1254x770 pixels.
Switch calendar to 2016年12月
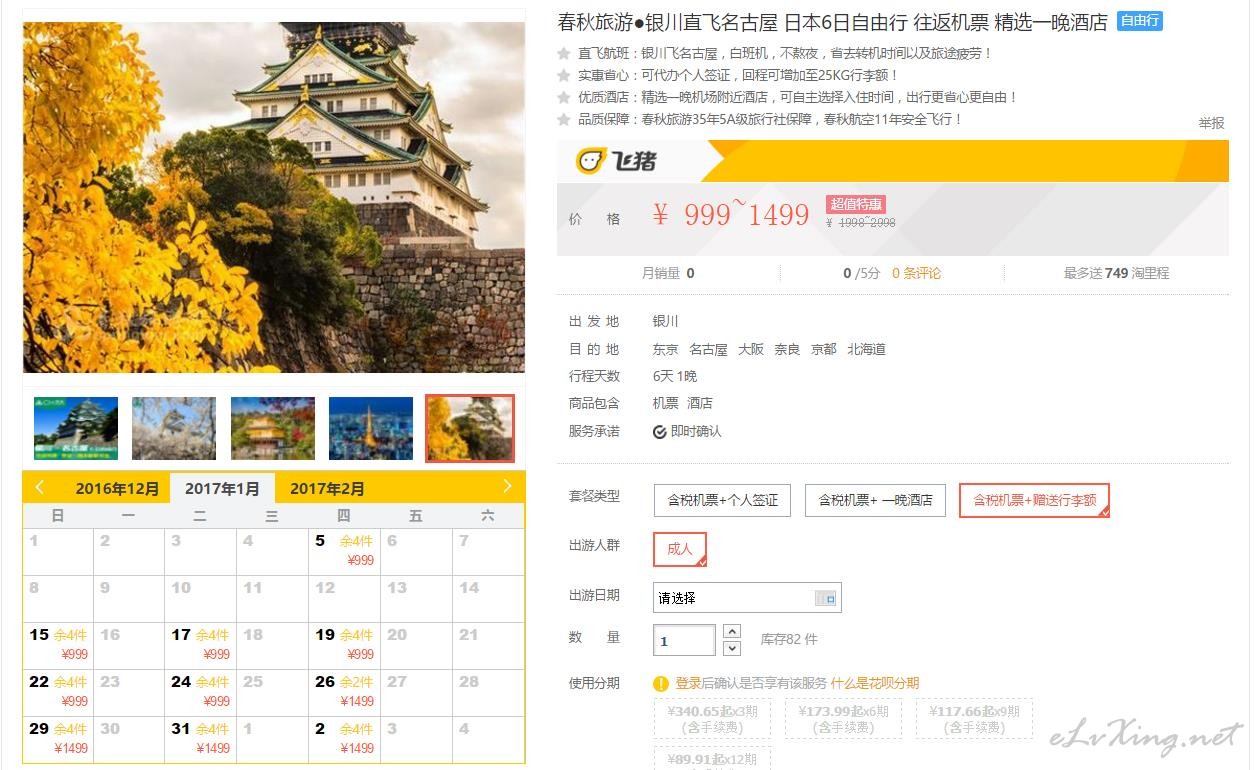(117, 489)
